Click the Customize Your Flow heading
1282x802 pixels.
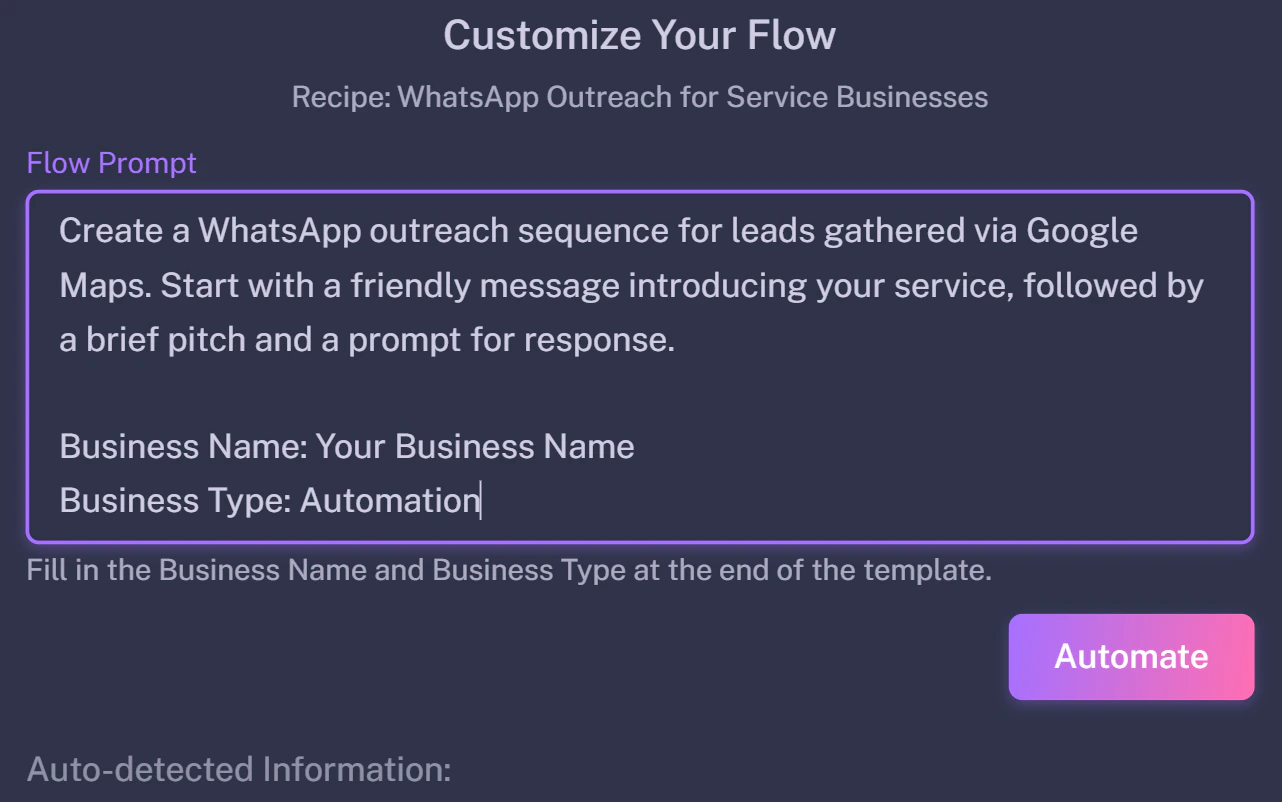click(640, 36)
